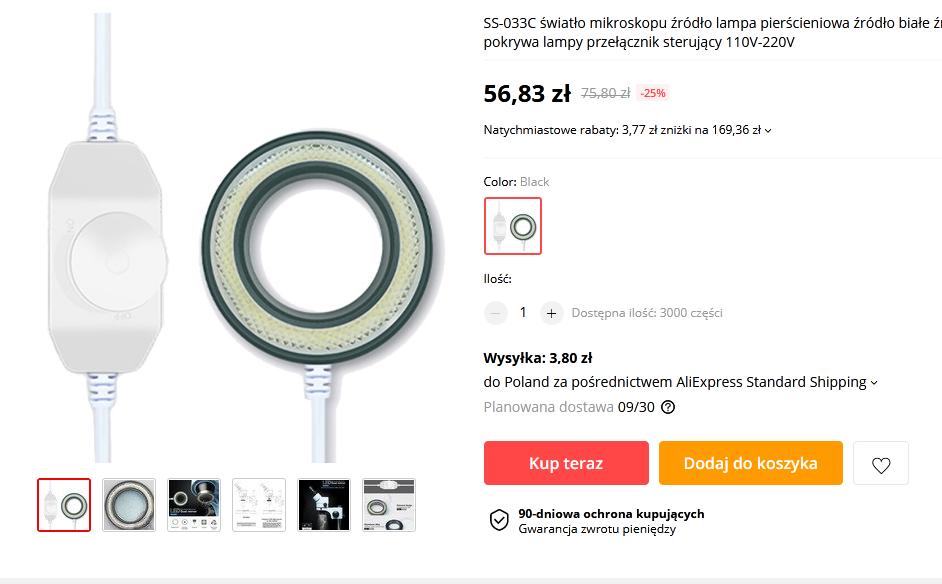The image size is (942, 584).
Task: Select first thumbnail with lamp and switch
Action: pos(64,505)
